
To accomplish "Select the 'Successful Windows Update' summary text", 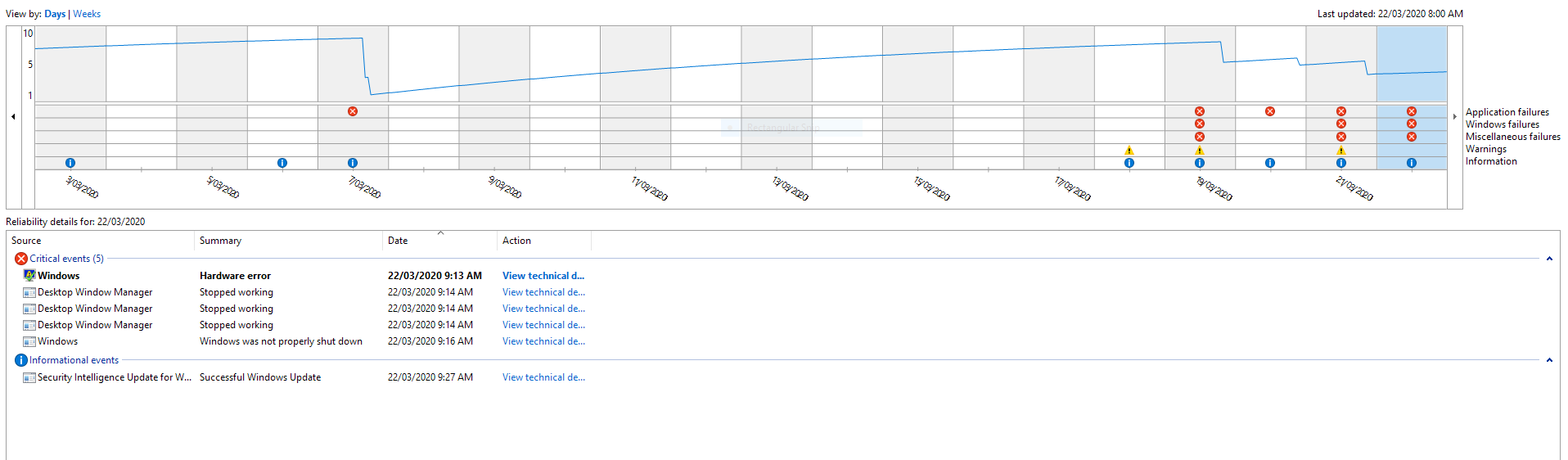I will (x=260, y=377).
